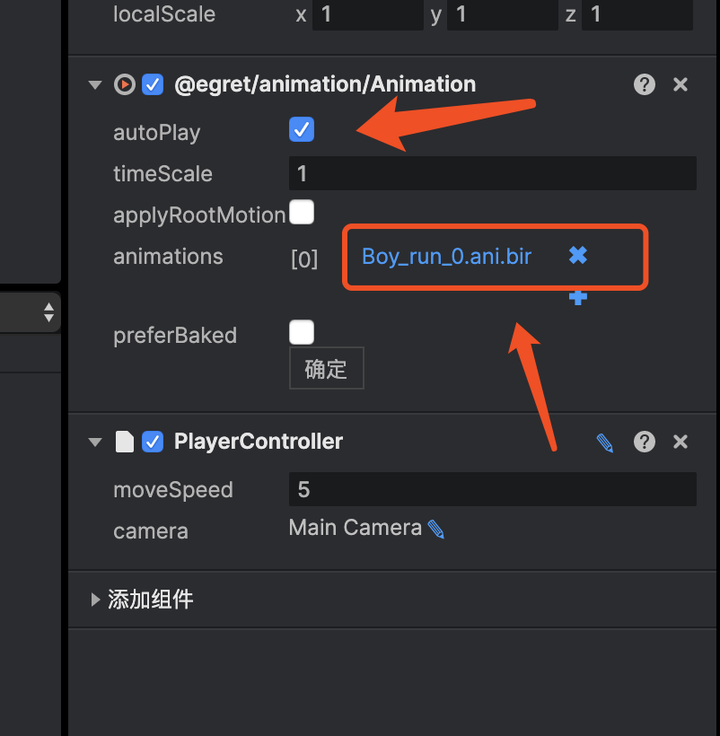720x736 pixels.
Task: Click the 确定 button
Action: click(x=326, y=368)
